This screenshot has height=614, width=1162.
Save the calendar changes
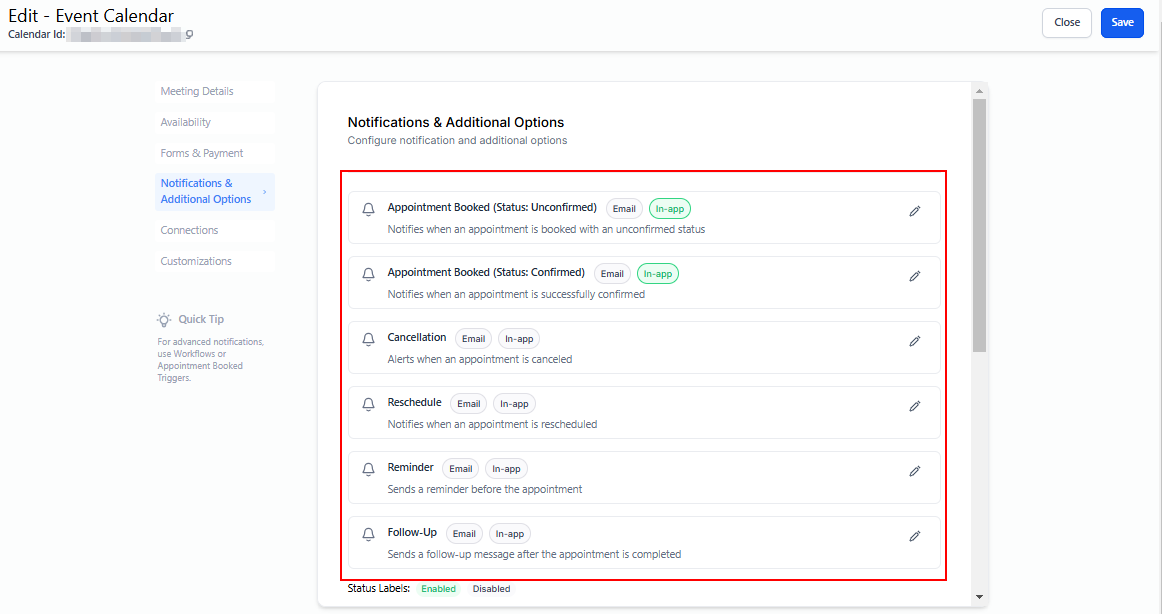[1122, 22]
